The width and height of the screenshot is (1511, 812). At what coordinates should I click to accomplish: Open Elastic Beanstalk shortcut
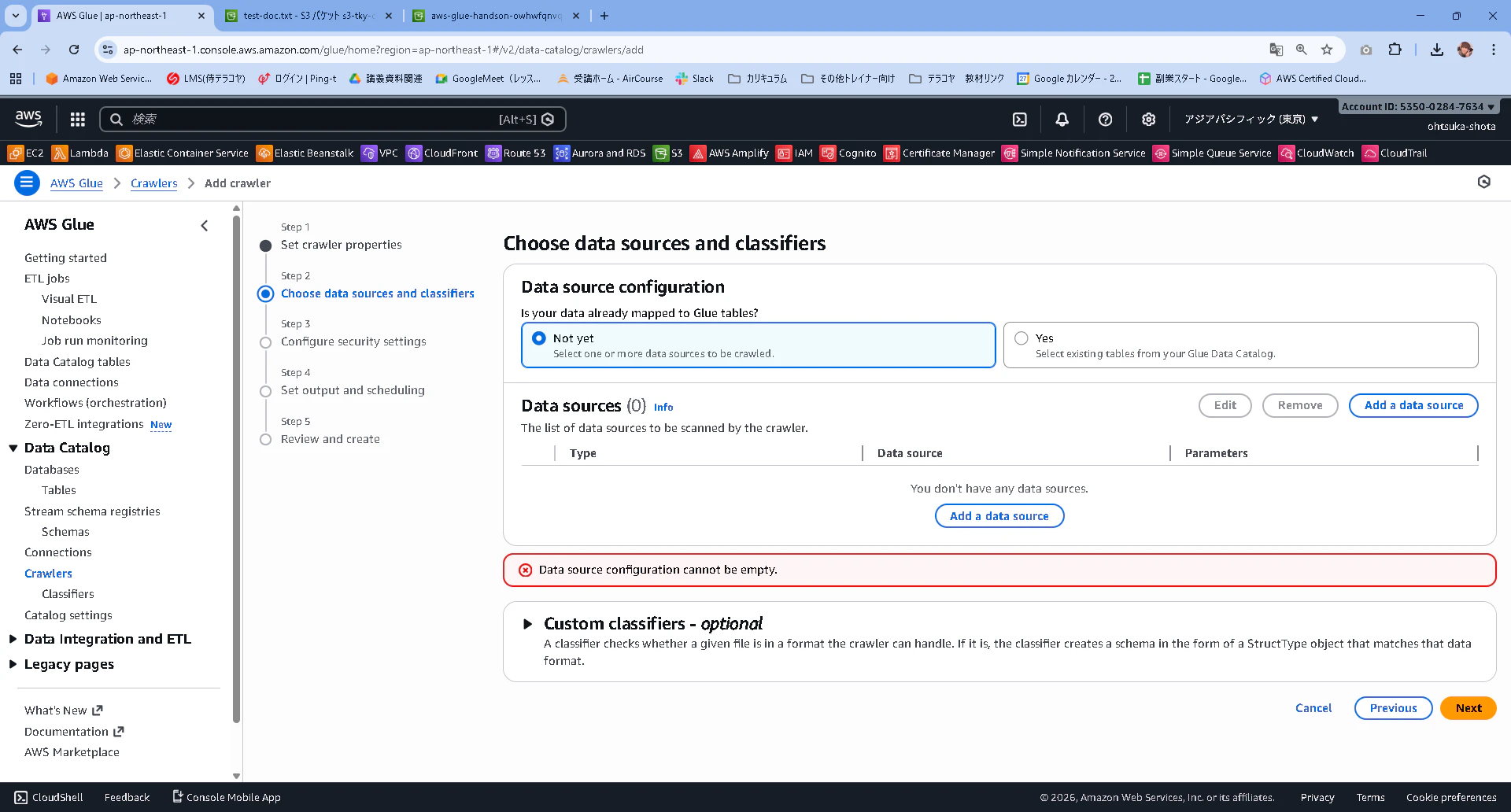(x=305, y=153)
